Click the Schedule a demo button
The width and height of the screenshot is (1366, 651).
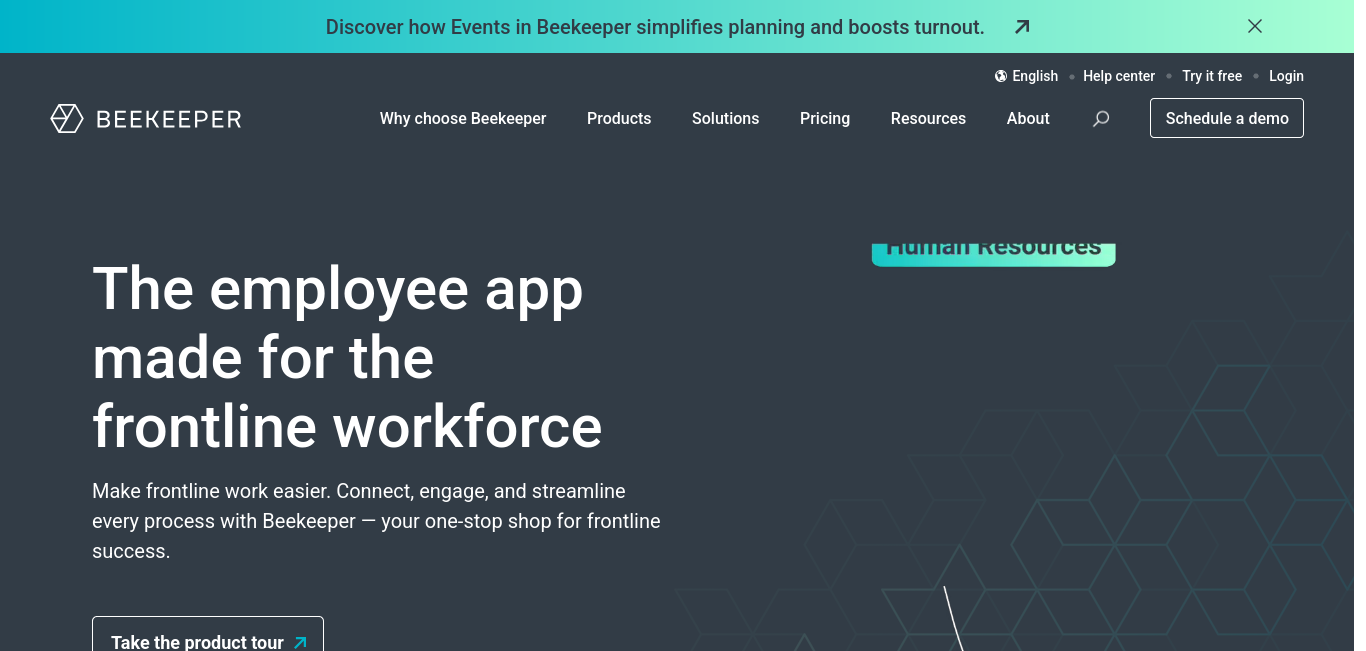click(1227, 118)
